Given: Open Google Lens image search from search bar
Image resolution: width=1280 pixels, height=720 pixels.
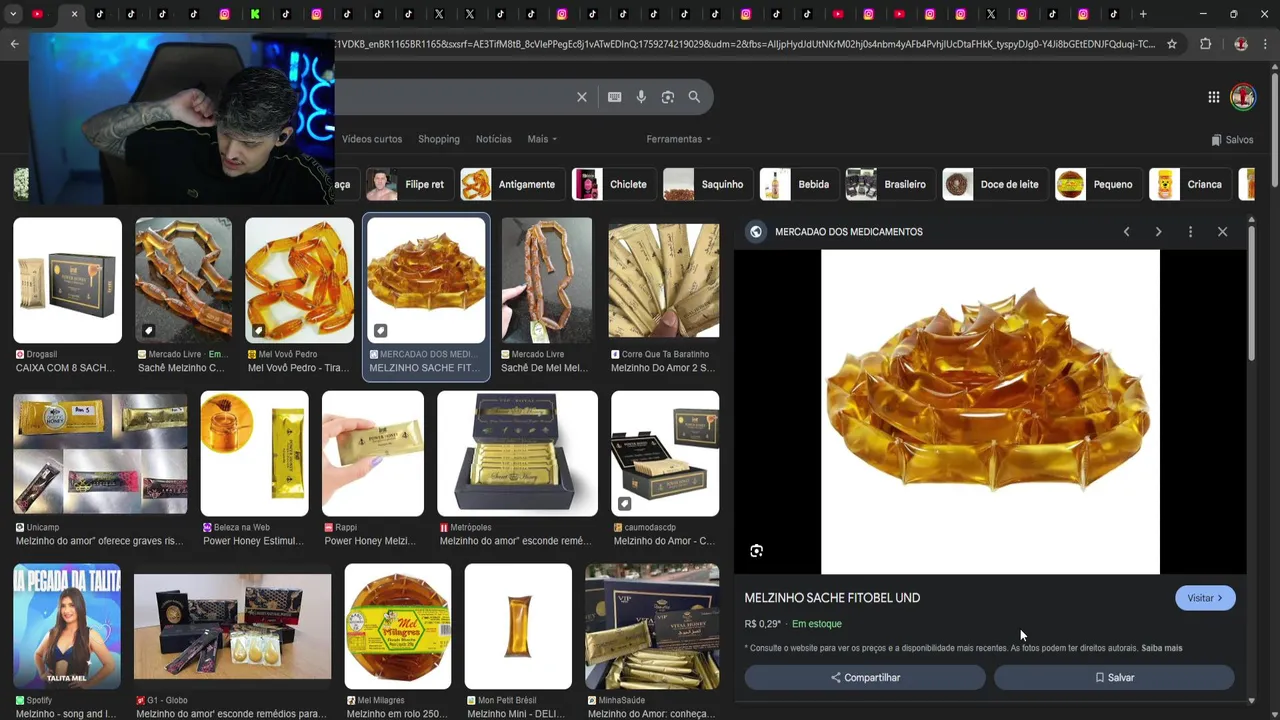Looking at the screenshot, I should pyautogui.click(x=667, y=97).
